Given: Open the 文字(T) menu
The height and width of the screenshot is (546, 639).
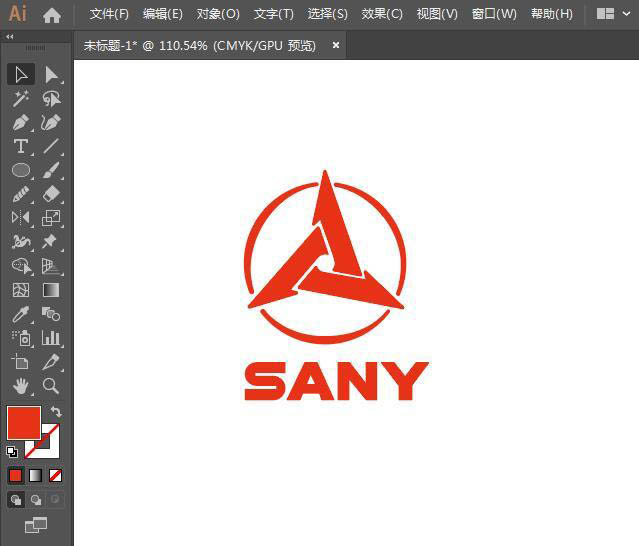Looking at the screenshot, I should pyautogui.click(x=273, y=14).
